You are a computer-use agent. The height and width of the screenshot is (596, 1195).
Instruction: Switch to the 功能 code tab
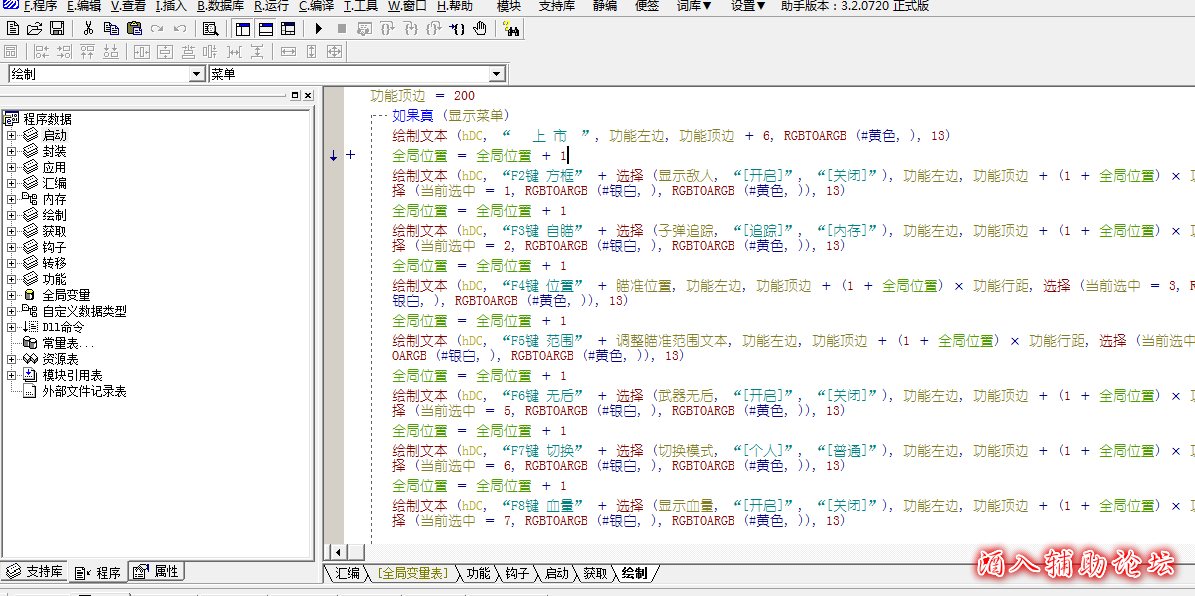click(x=478, y=573)
